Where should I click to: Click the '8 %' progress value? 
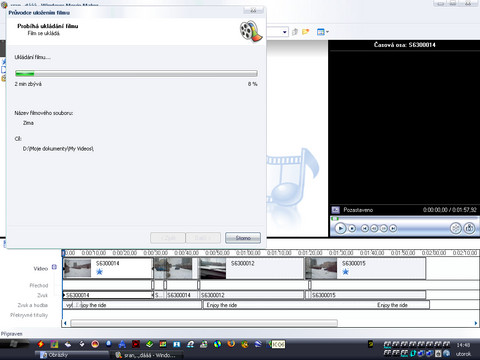tap(252, 84)
